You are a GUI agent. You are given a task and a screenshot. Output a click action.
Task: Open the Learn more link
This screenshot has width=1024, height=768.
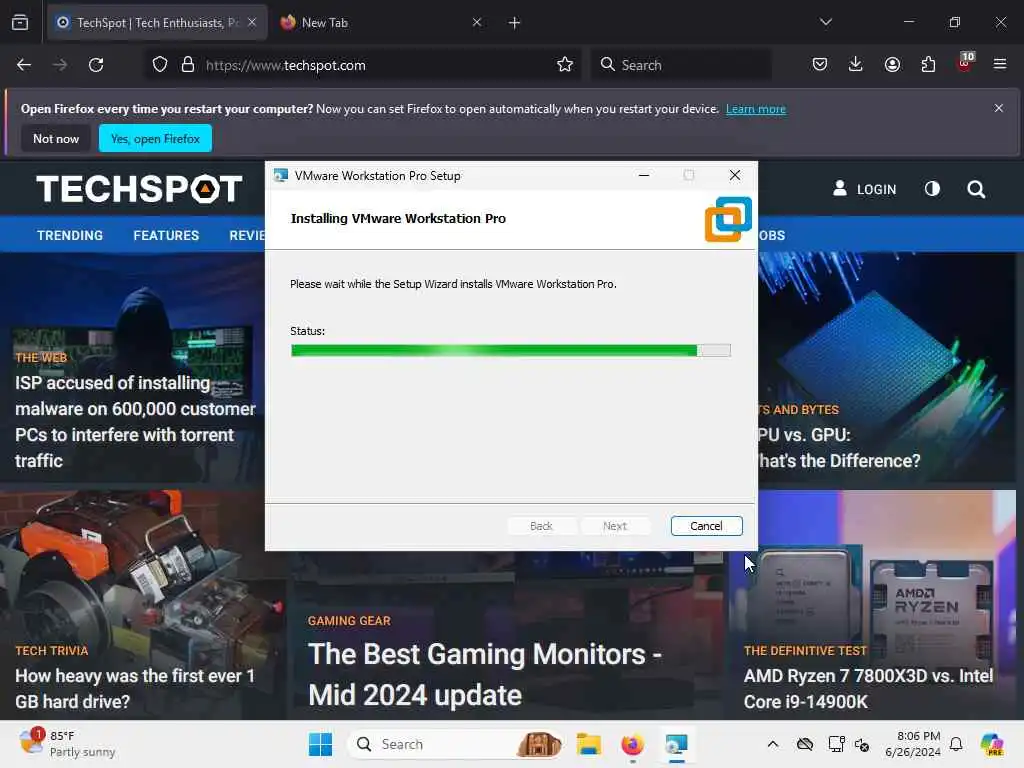click(x=756, y=109)
